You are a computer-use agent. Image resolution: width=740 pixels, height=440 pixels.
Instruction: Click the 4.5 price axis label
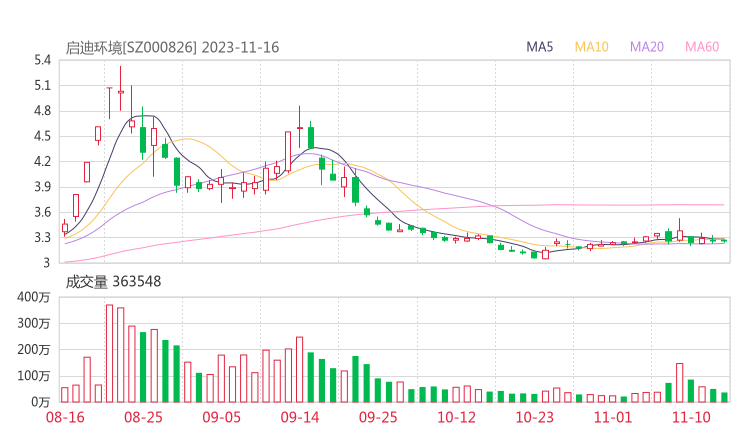coord(42,136)
